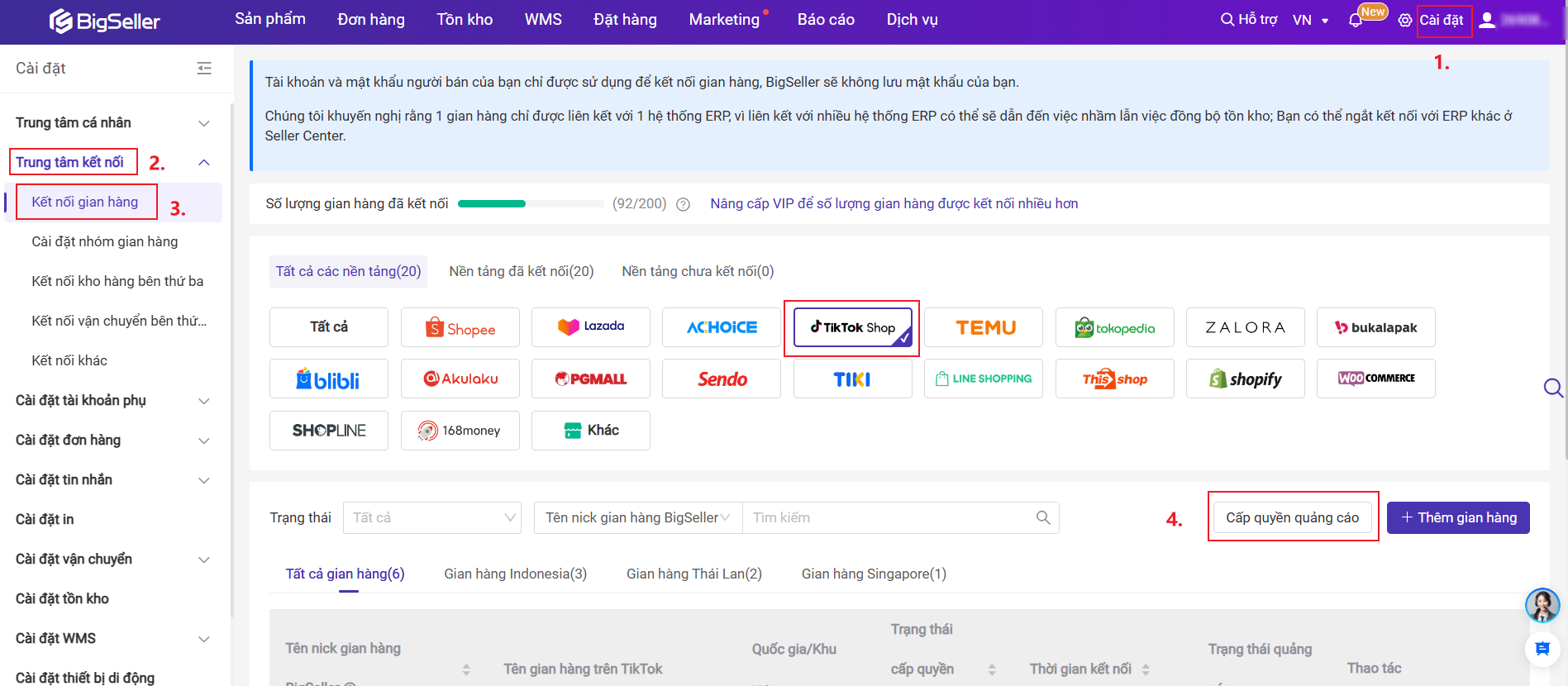1568x686 pixels.
Task: Open the VN language dropdown
Action: 1310,20
